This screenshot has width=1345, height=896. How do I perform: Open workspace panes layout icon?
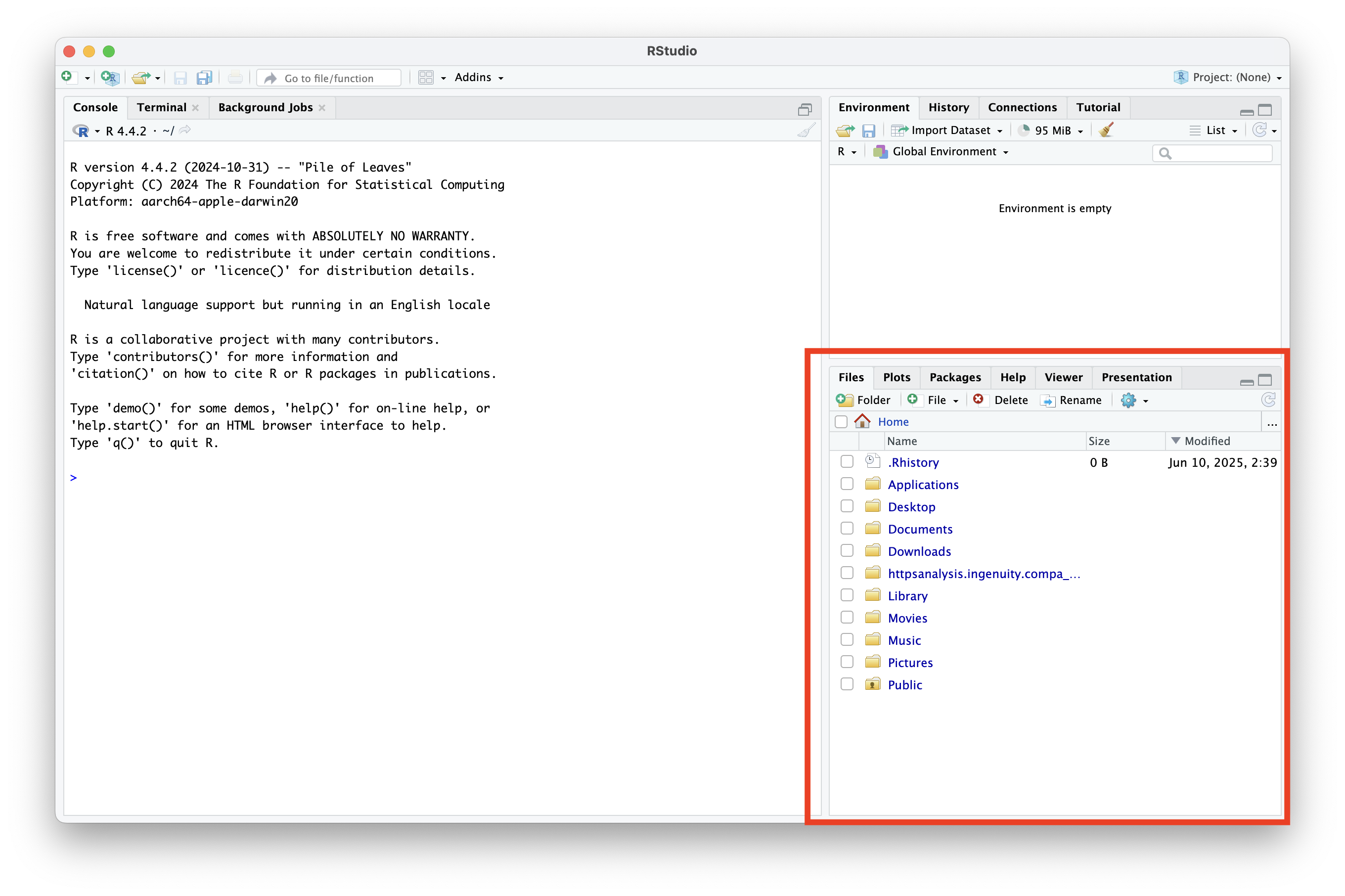tap(426, 77)
